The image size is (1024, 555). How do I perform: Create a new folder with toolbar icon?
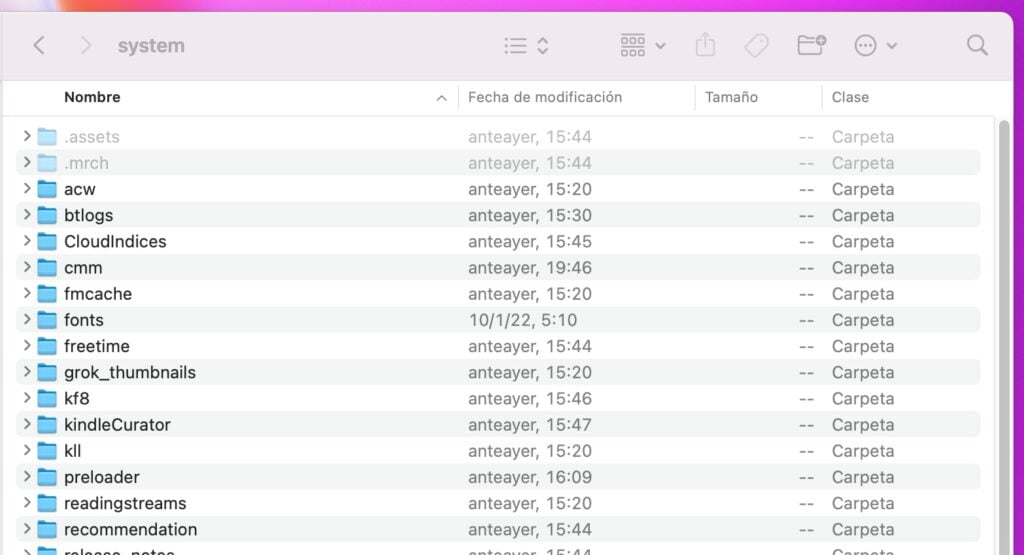[812, 45]
